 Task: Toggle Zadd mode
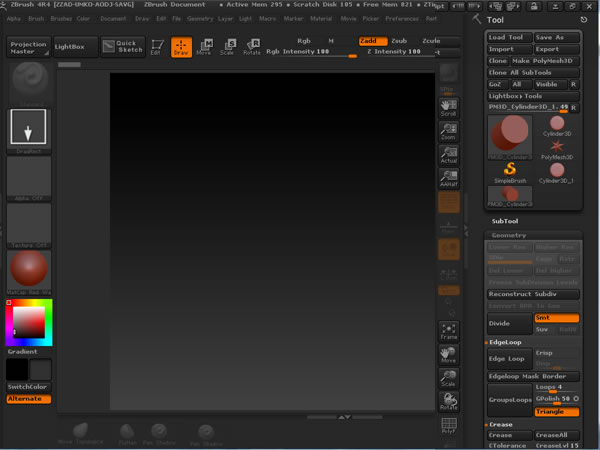(373, 41)
